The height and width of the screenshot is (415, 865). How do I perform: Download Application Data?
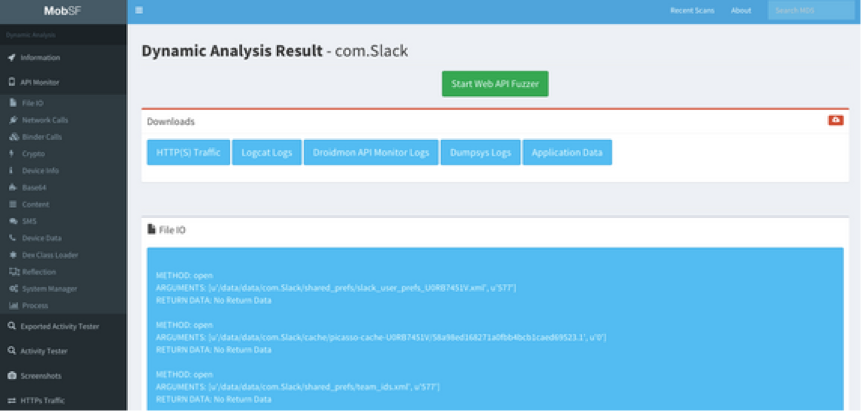point(567,152)
